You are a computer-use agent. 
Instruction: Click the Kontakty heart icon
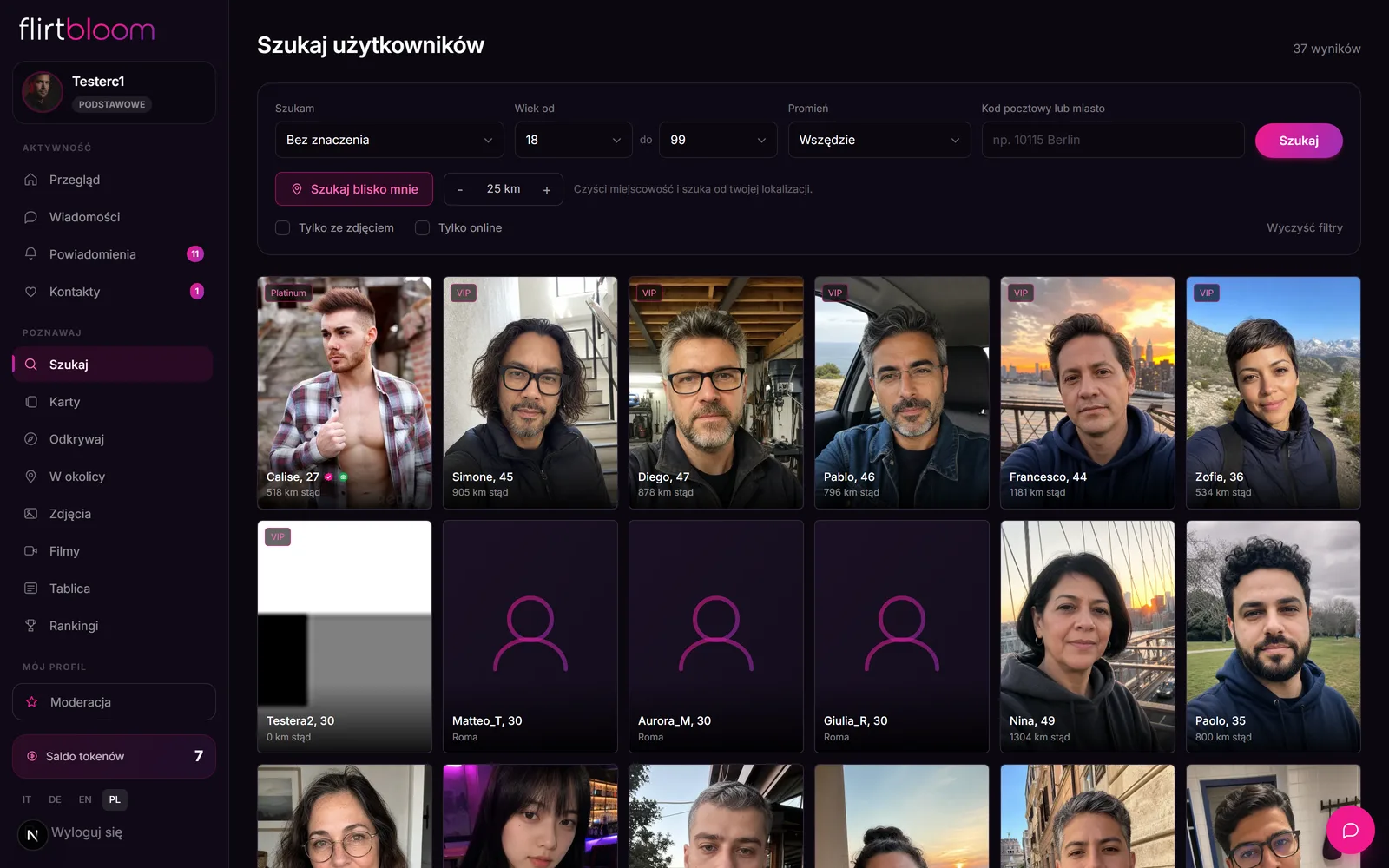pyautogui.click(x=31, y=292)
